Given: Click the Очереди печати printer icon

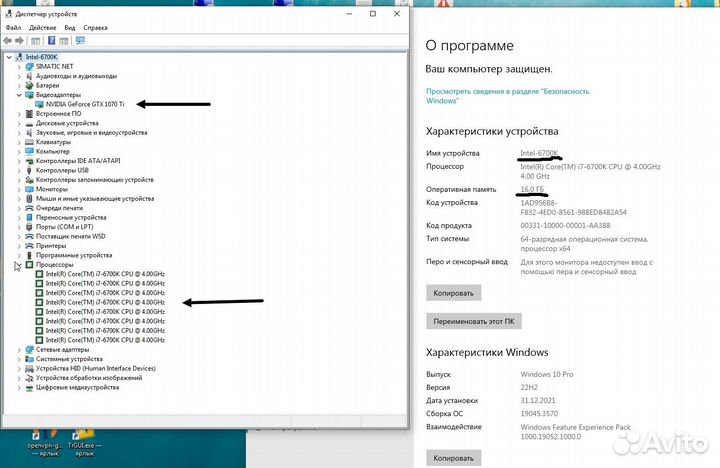Looking at the screenshot, I should 29,208.
